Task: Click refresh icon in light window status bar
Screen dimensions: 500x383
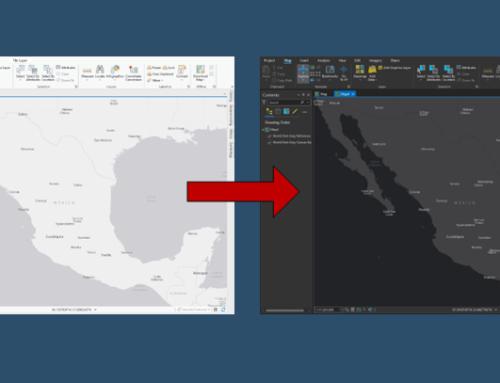Action: (x=223, y=310)
